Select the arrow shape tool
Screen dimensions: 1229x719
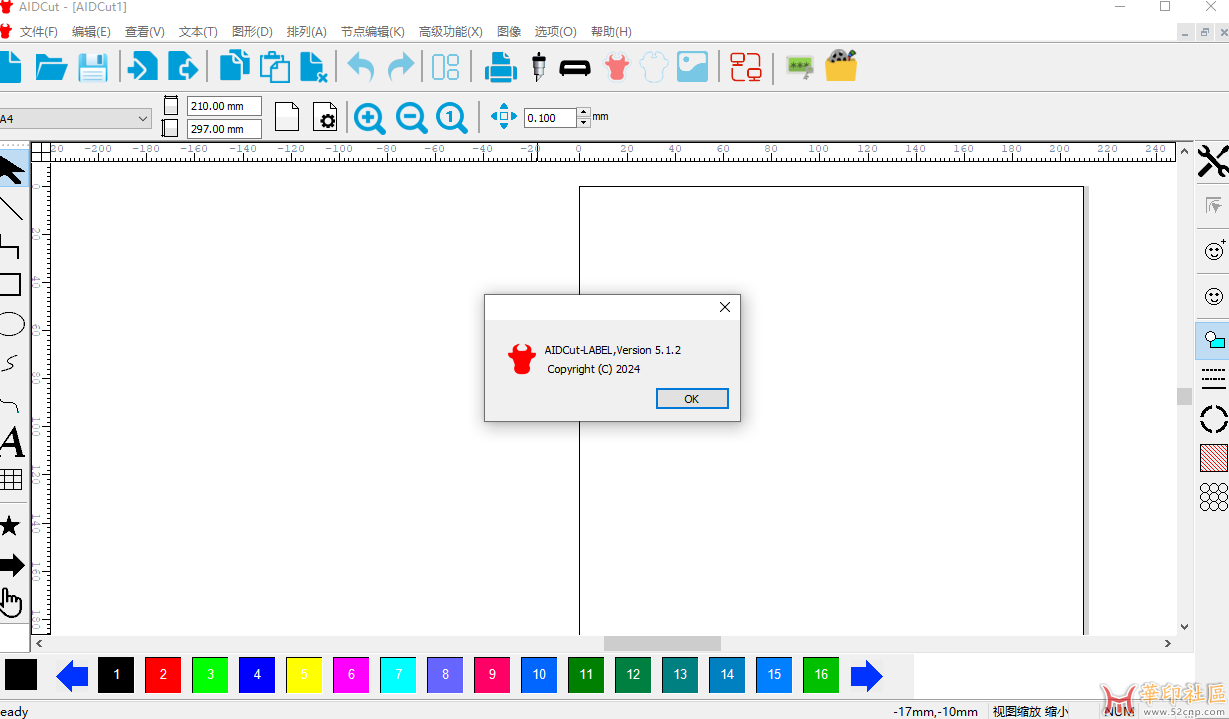click(x=11, y=565)
